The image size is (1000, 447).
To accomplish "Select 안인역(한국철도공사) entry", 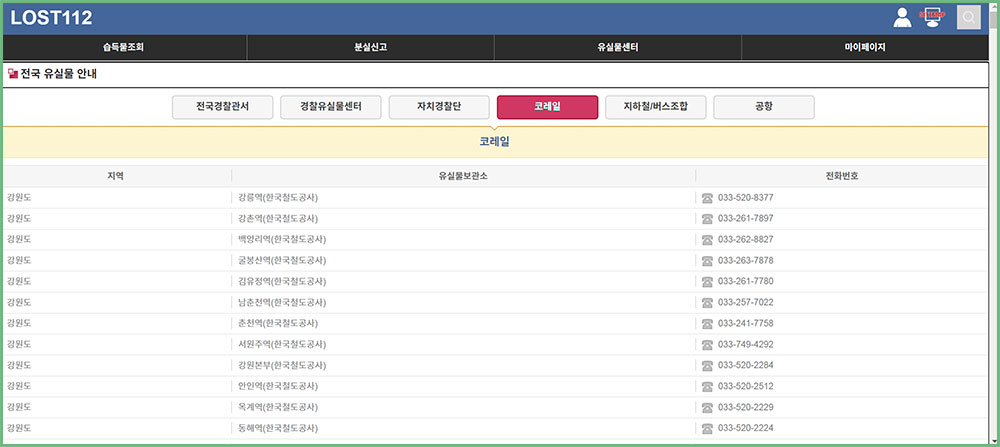I will (x=278, y=386).
